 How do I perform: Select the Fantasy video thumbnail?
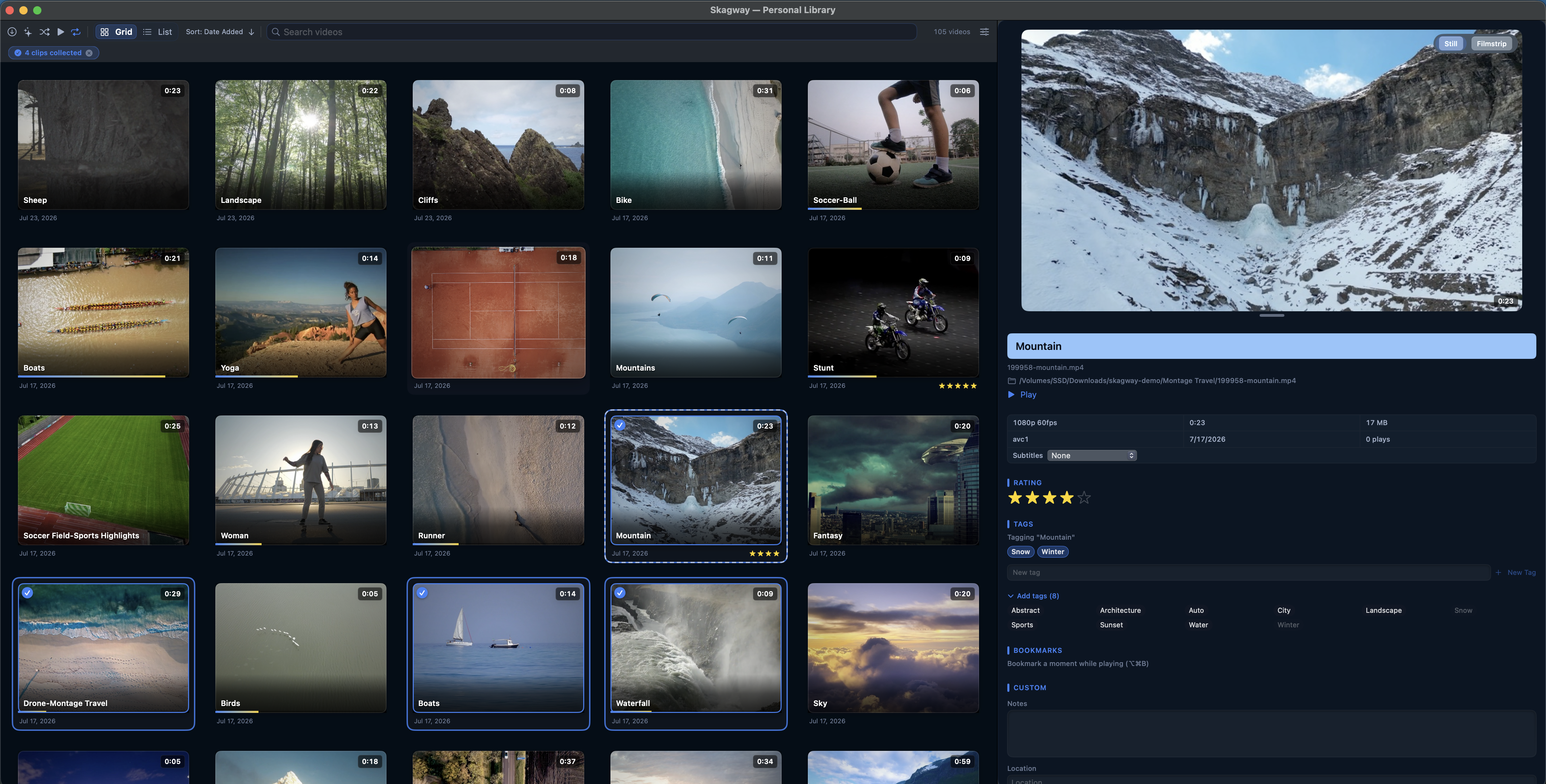[893, 480]
